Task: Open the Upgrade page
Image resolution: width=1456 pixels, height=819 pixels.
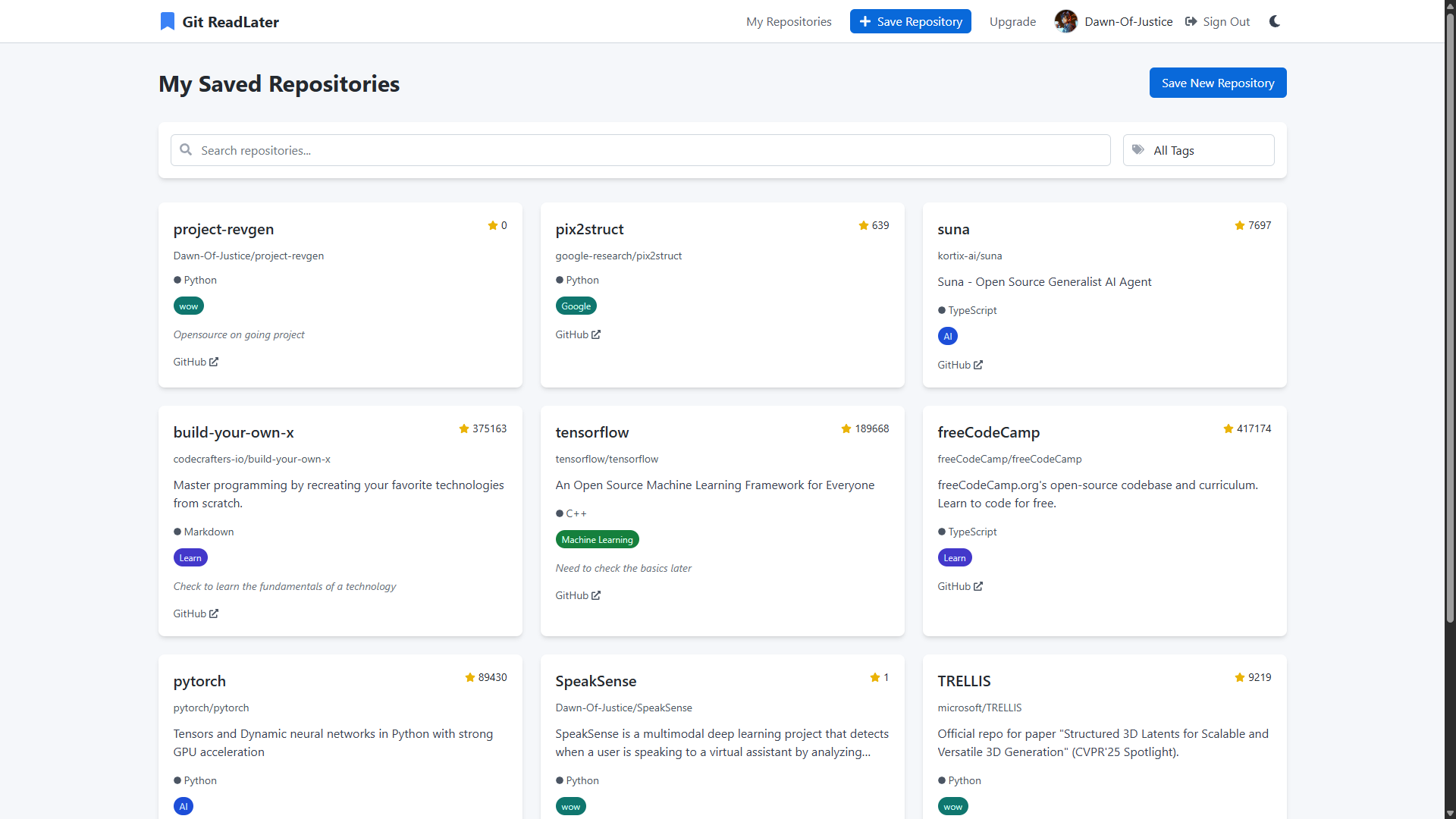Action: 1012,21
